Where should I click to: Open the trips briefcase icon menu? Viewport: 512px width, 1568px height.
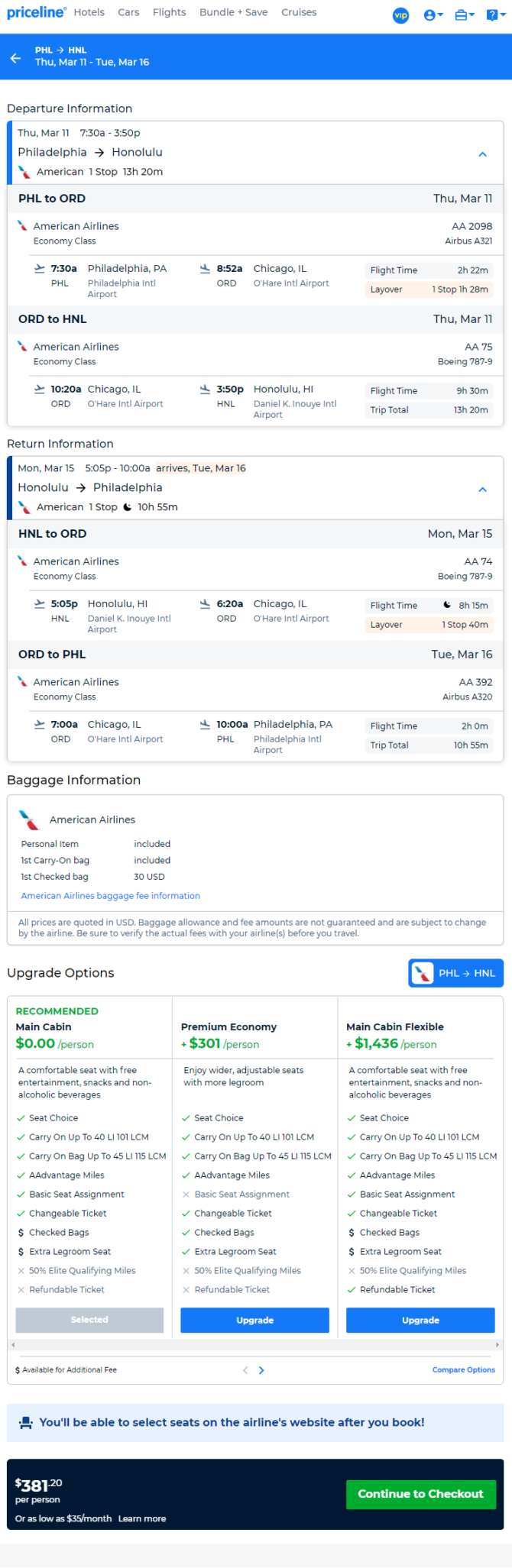[x=465, y=15]
